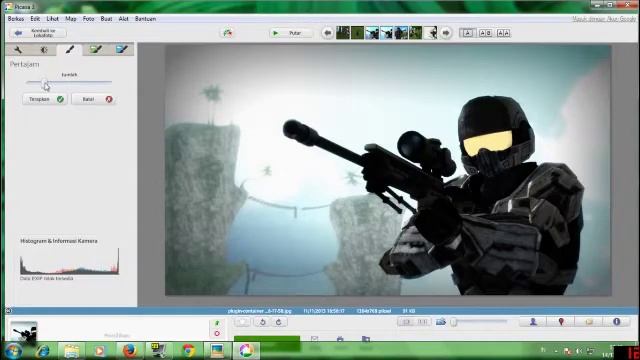This screenshot has width=640, height=360.
Task: Open Google Chrome from taskbar
Action: click(188, 351)
